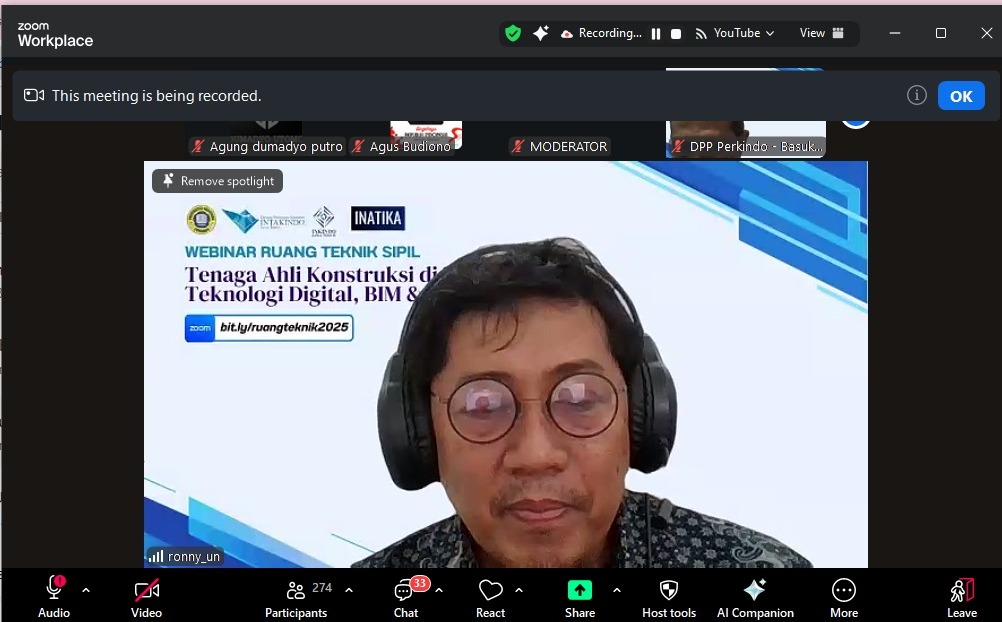Open the AI Companion sparkle icon in top bar

point(541,33)
